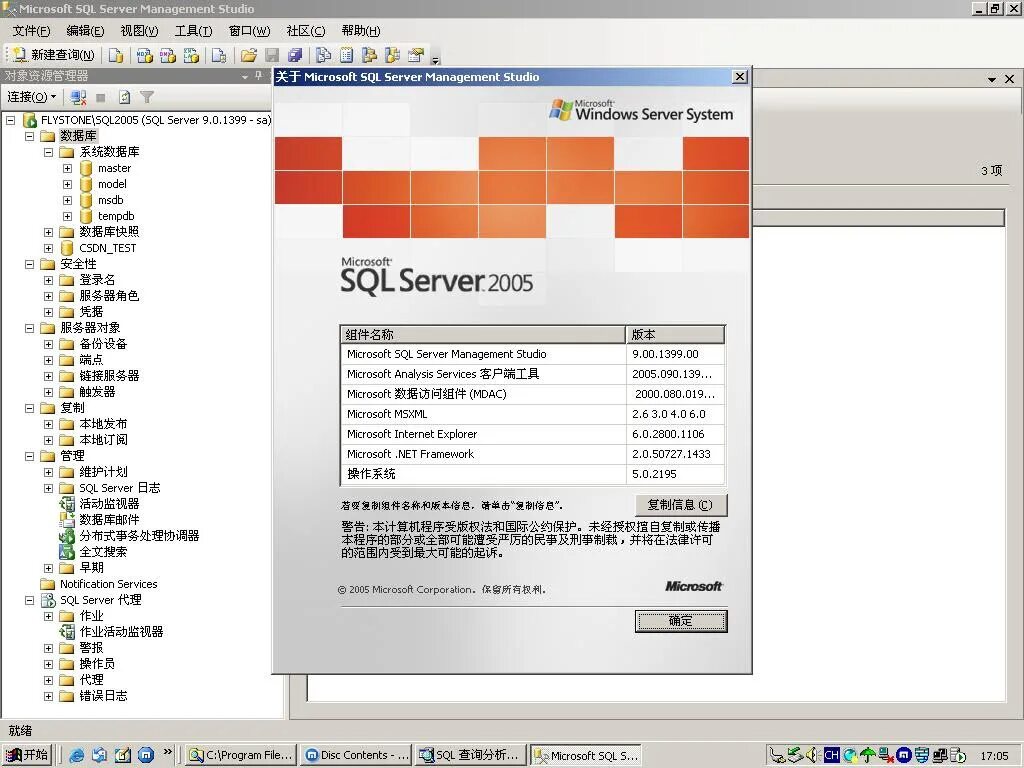Collapse the 系统数据库 tree node
The height and width of the screenshot is (768, 1024).
[48, 152]
